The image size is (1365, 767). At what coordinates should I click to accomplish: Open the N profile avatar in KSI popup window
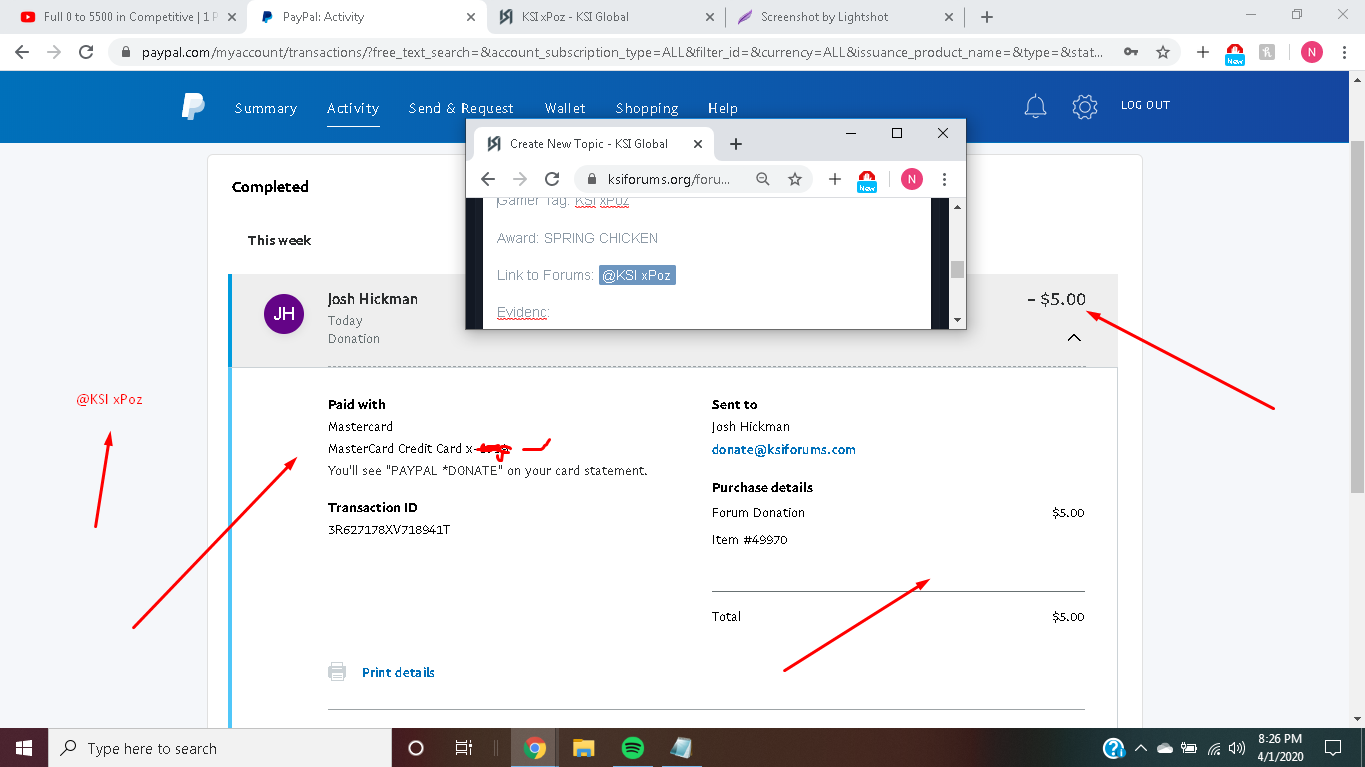(x=911, y=179)
